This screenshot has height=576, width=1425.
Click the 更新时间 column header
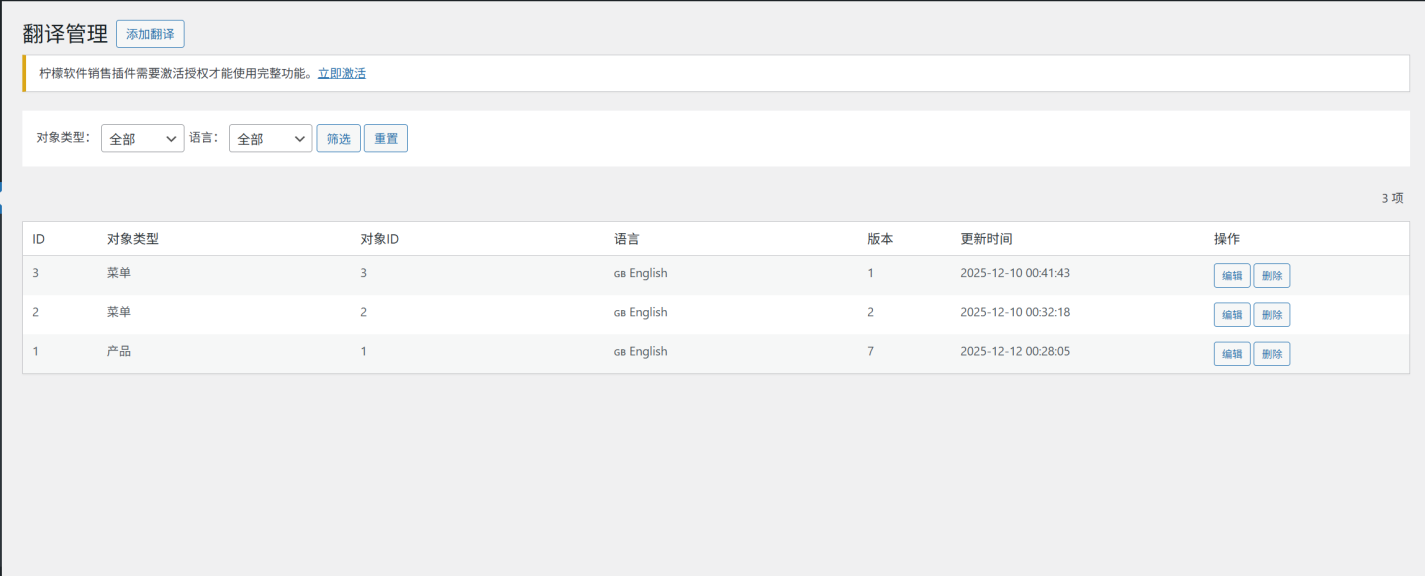pyautogui.click(x=986, y=239)
